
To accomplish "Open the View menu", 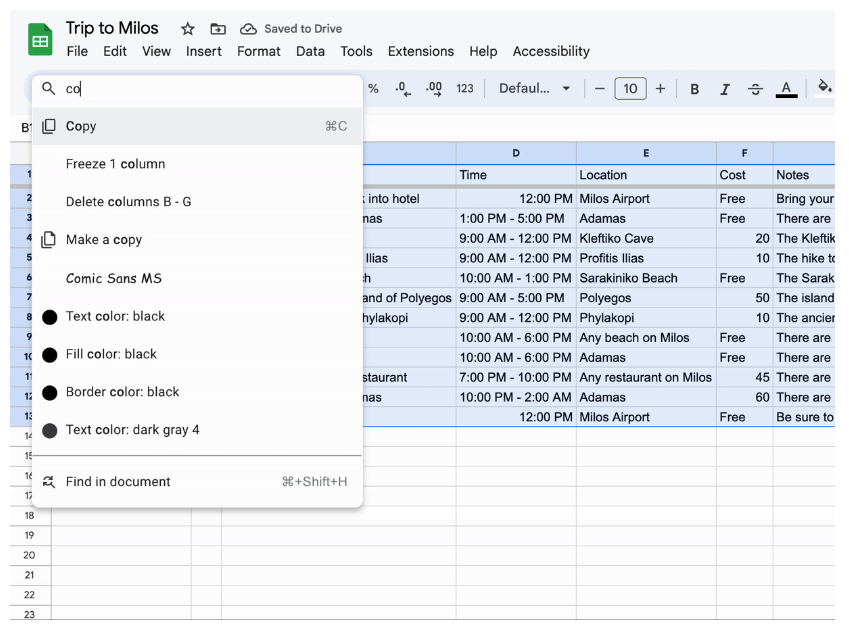I will [156, 51].
